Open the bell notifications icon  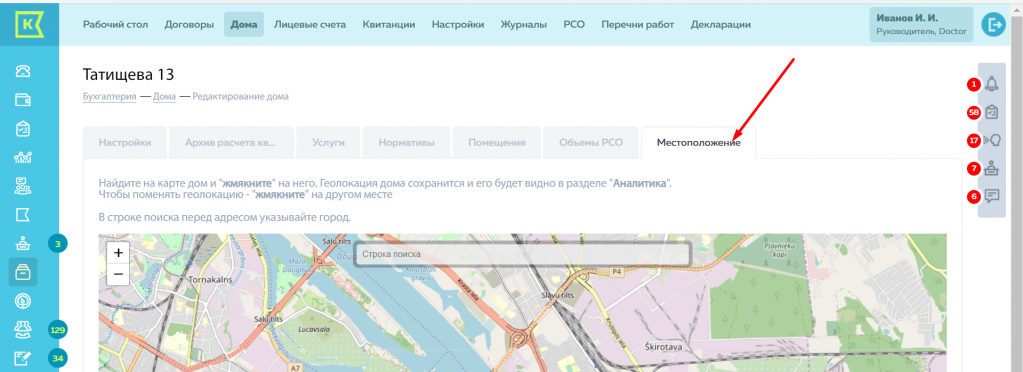pyautogui.click(x=992, y=84)
